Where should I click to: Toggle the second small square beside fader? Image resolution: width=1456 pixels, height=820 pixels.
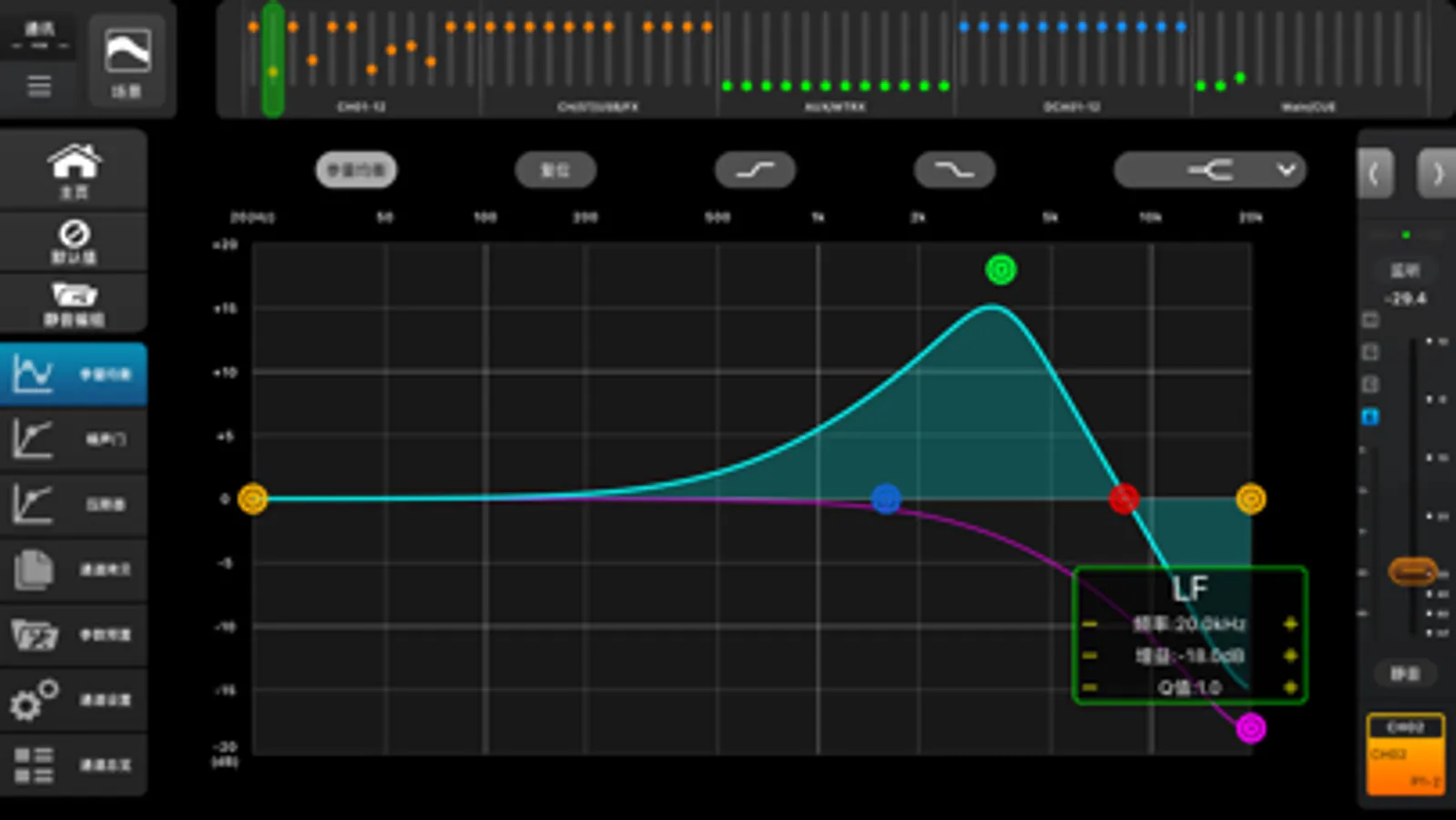[x=1370, y=352]
